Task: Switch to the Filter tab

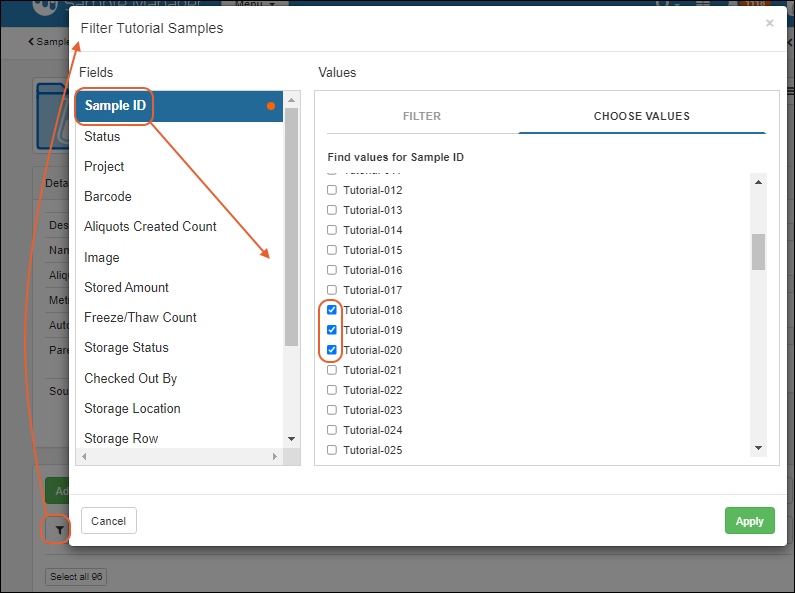Action: coord(421,116)
